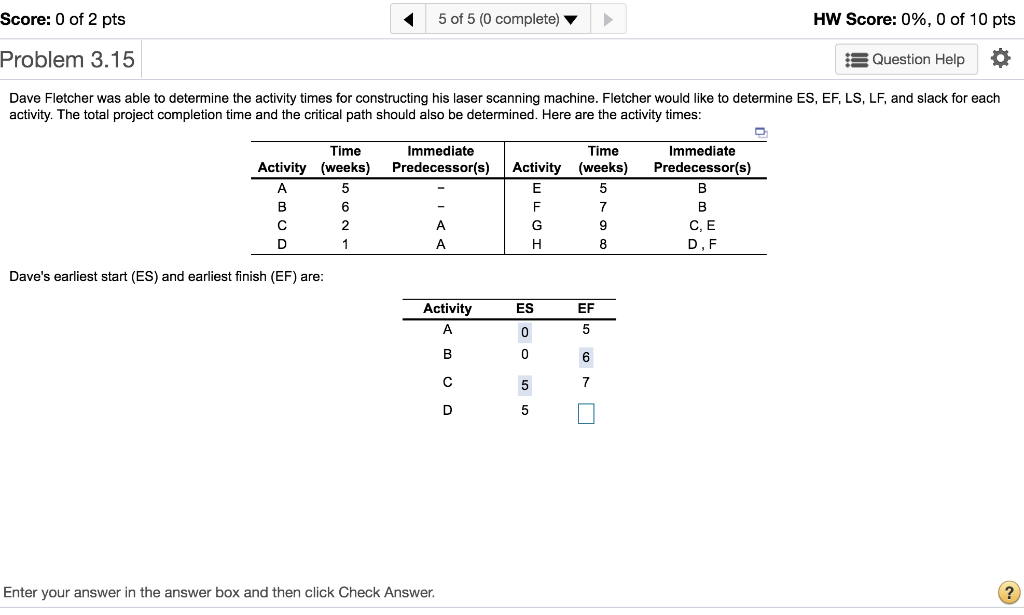Click the Score 0 of 2 pts text
This screenshot has width=1024, height=615.
click(63, 19)
